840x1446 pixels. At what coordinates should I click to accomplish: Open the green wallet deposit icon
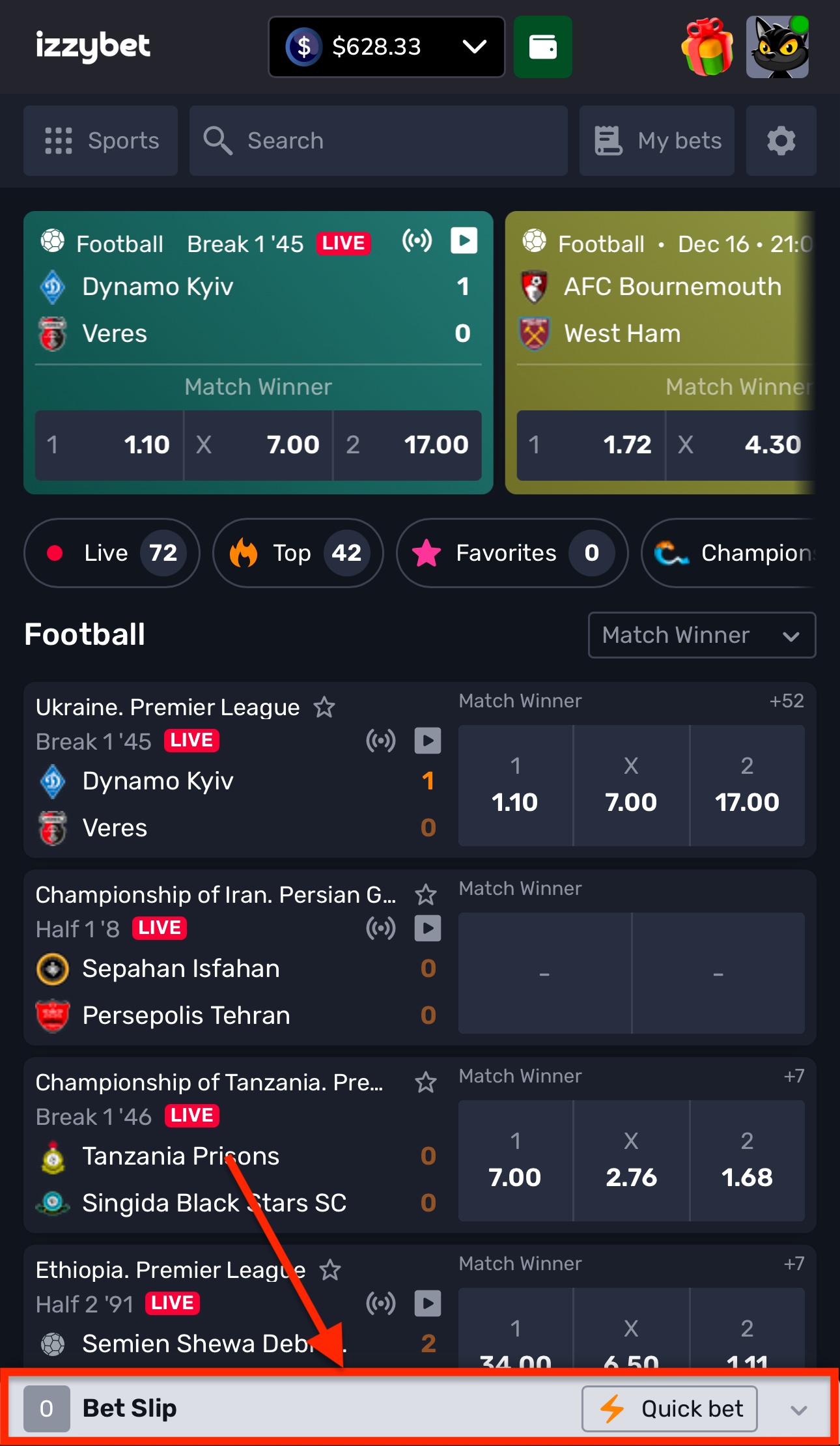[x=542, y=47]
